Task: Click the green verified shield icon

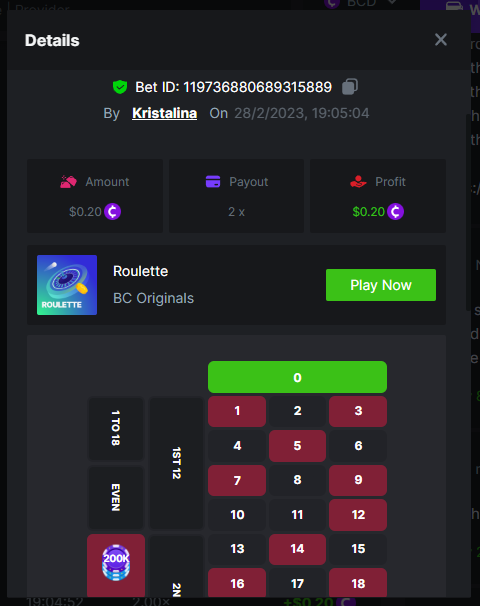Action: pyautogui.click(x=120, y=87)
